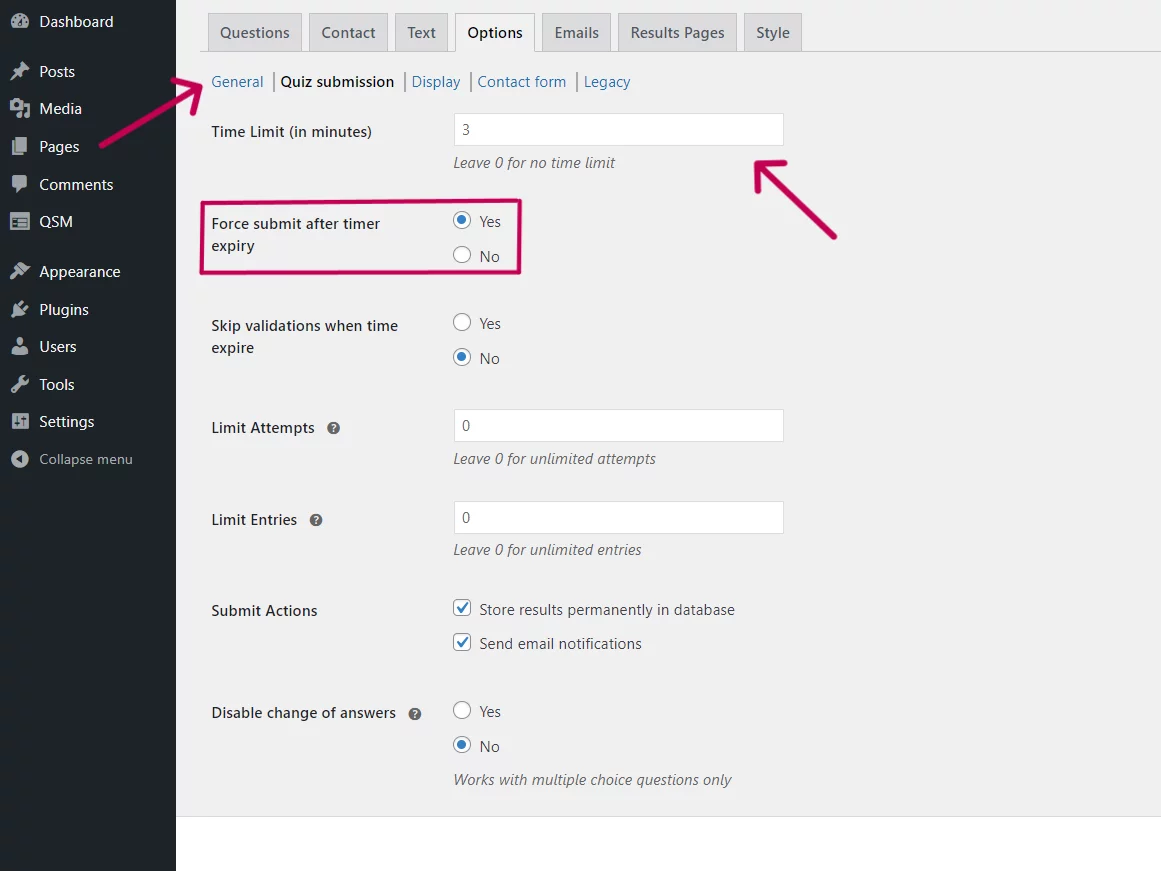Click the Collapse menu label
The height and width of the screenshot is (871, 1161).
[86, 459]
